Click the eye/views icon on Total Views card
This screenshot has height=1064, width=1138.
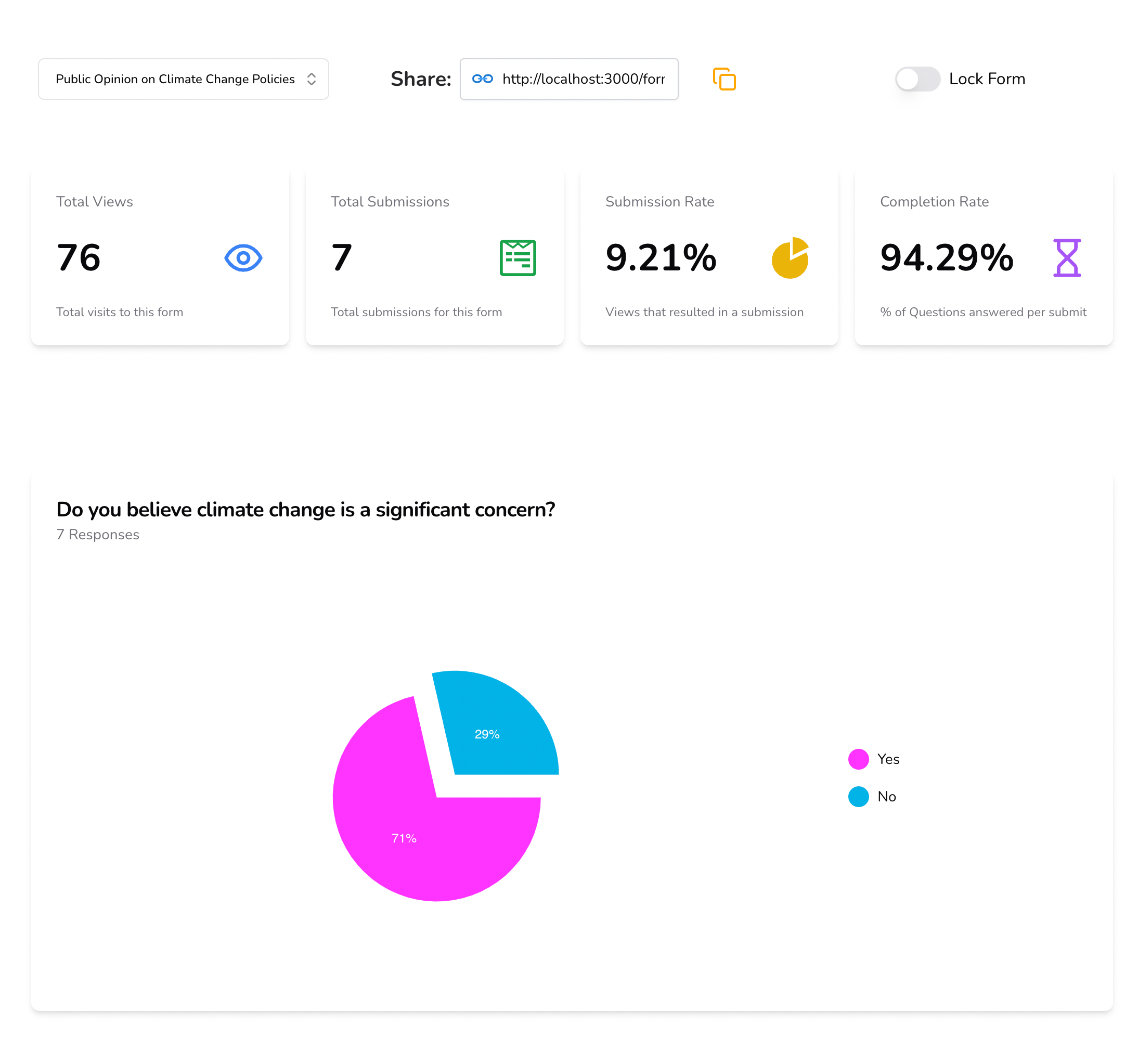(243, 258)
